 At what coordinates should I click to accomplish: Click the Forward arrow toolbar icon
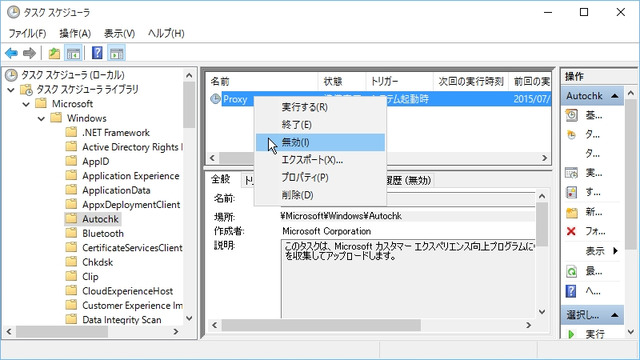[29, 53]
